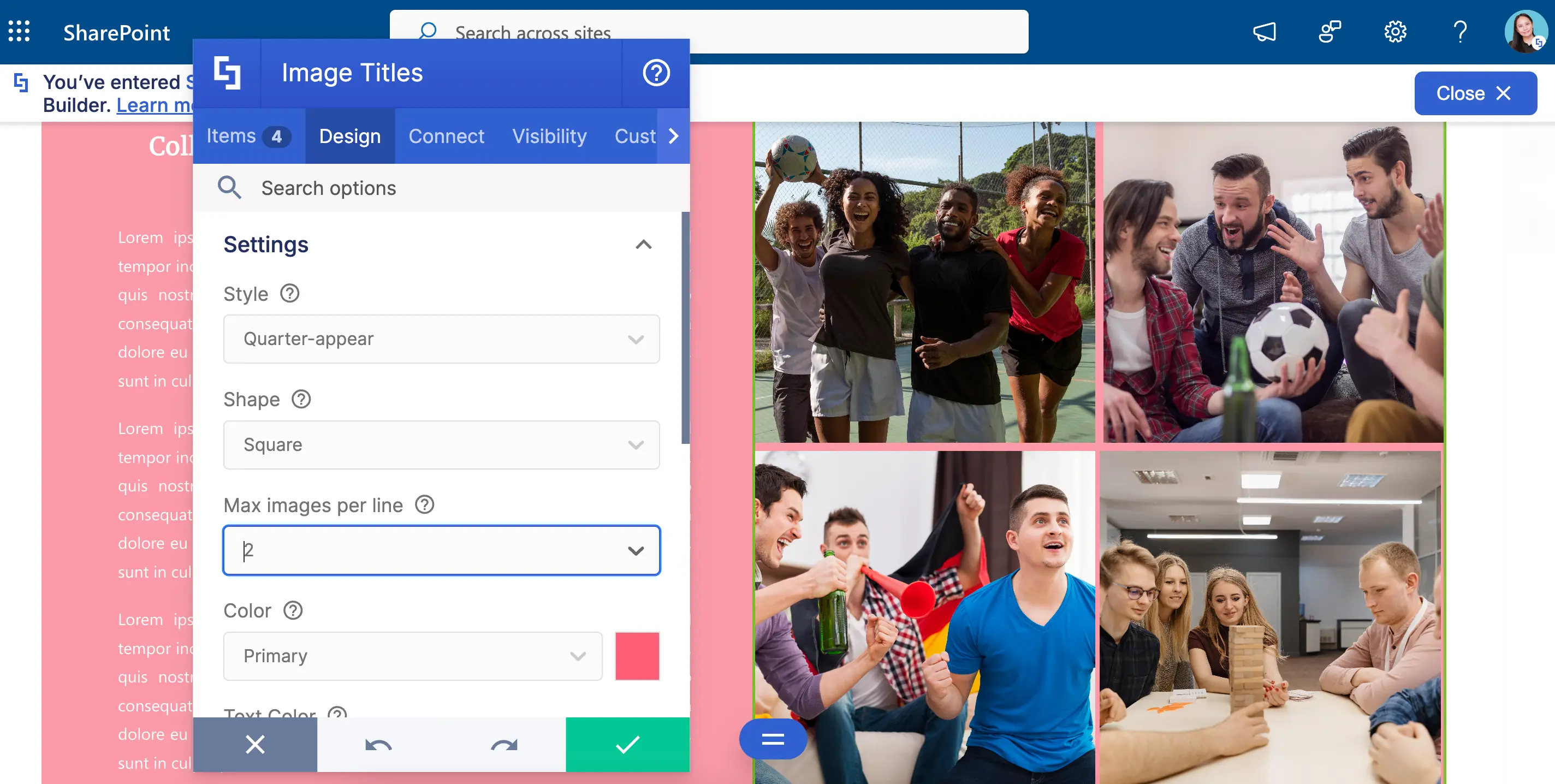Open the SharePoint settings gear

(x=1395, y=31)
